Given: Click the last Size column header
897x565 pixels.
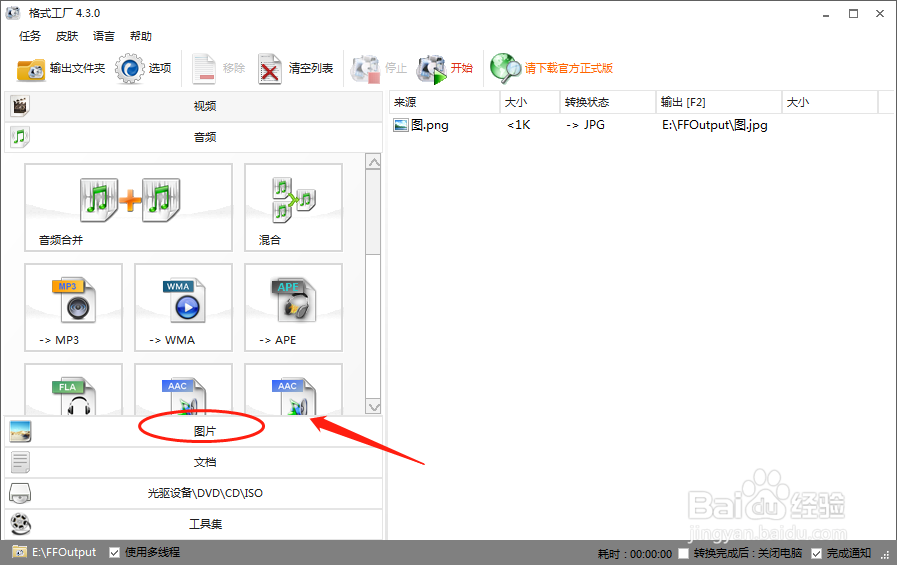Looking at the screenshot, I should (x=829, y=102).
